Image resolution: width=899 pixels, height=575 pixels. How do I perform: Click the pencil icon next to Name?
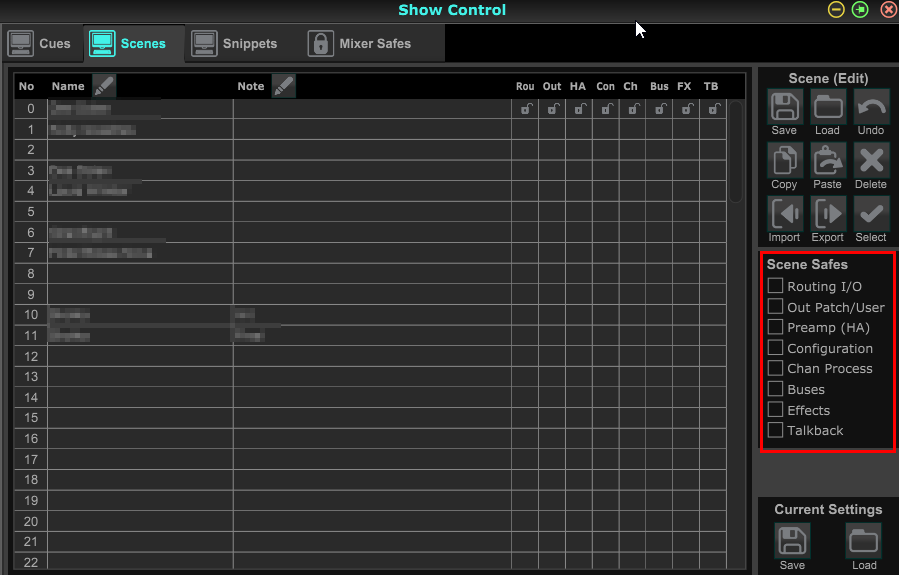[104, 86]
